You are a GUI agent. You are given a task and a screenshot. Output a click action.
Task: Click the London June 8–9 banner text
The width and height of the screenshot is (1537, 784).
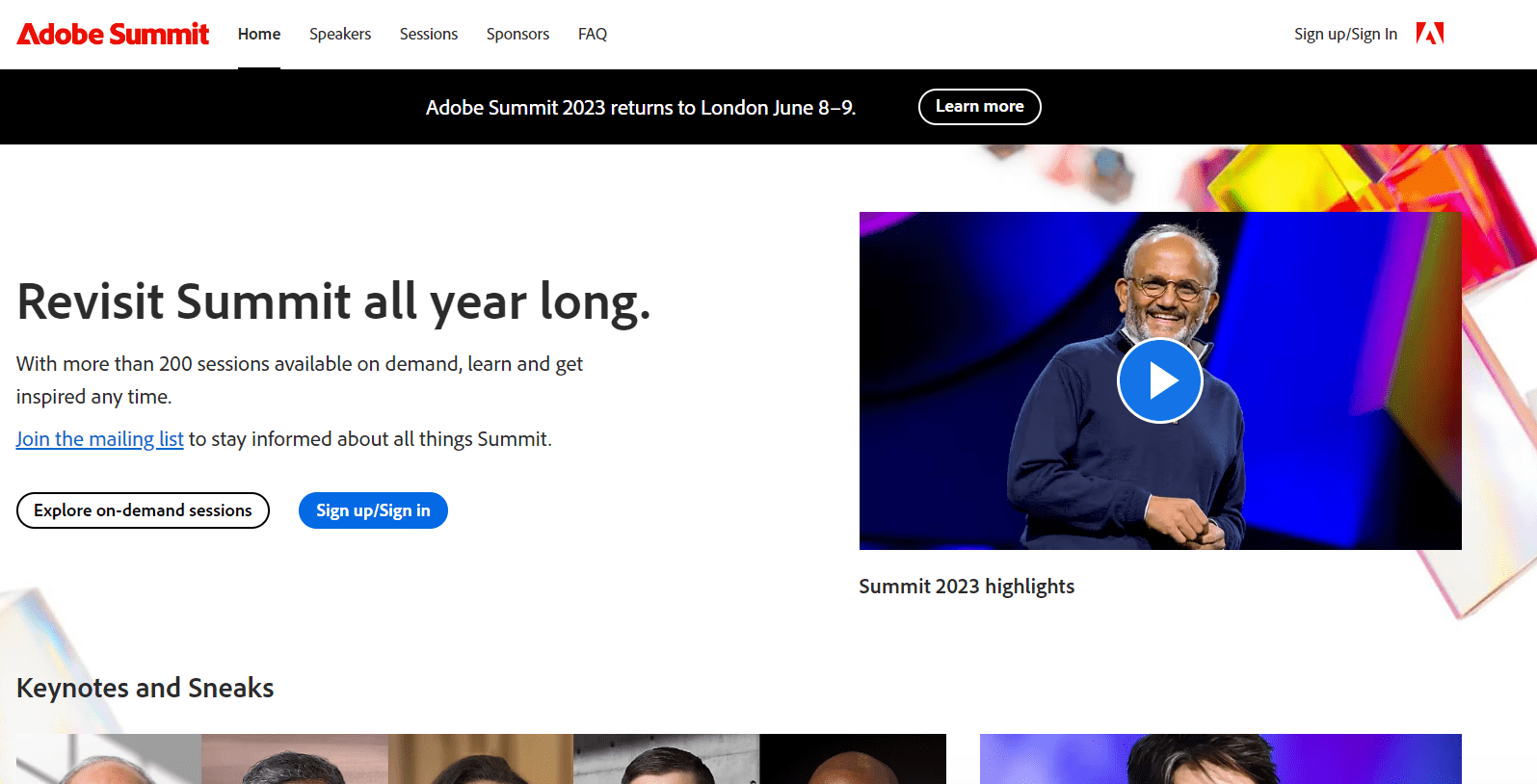(x=641, y=108)
